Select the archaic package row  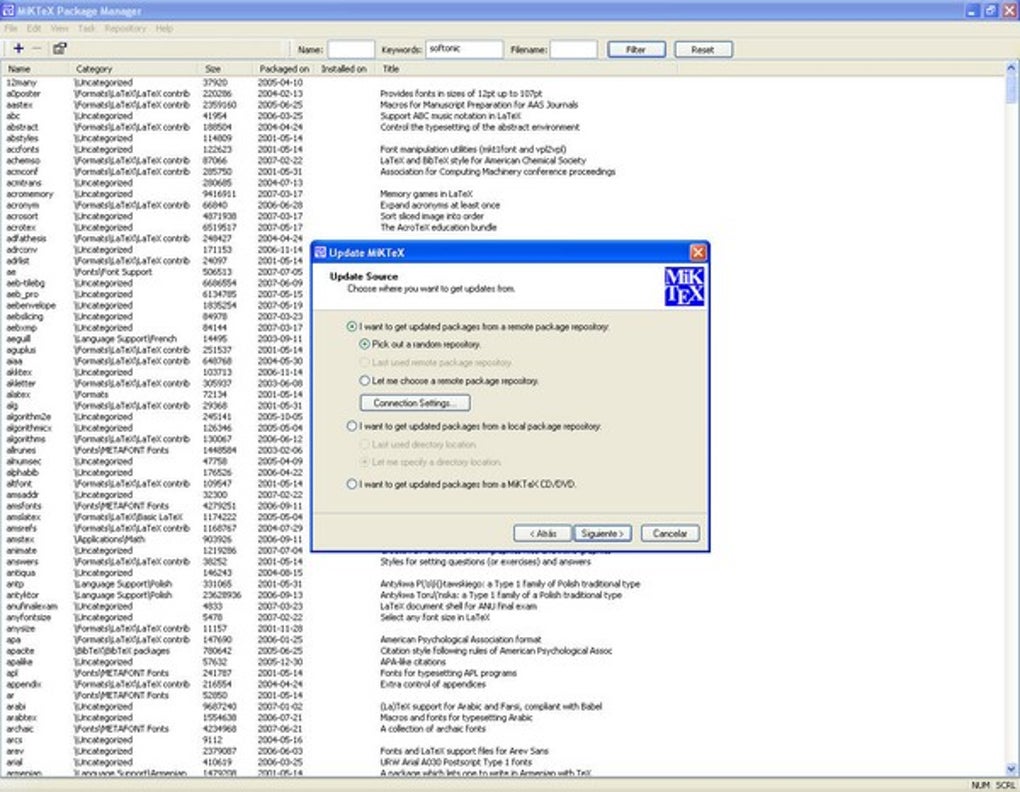pyautogui.click(x=503, y=729)
